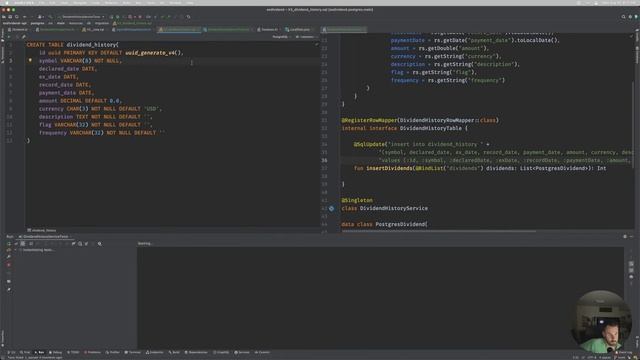
Task: Hide the Run panel with minimize icon
Action: 631,236
